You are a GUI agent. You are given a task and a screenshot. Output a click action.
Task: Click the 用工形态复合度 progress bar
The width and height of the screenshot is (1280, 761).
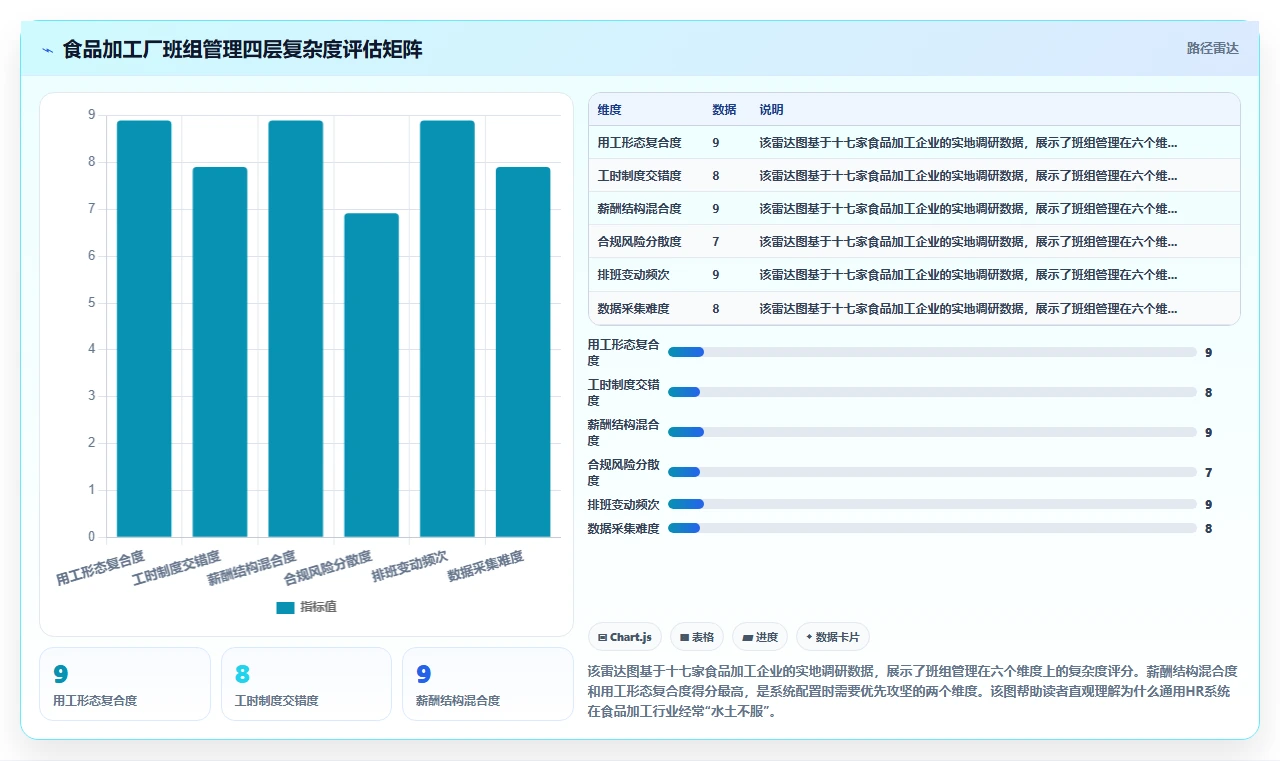tap(932, 352)
